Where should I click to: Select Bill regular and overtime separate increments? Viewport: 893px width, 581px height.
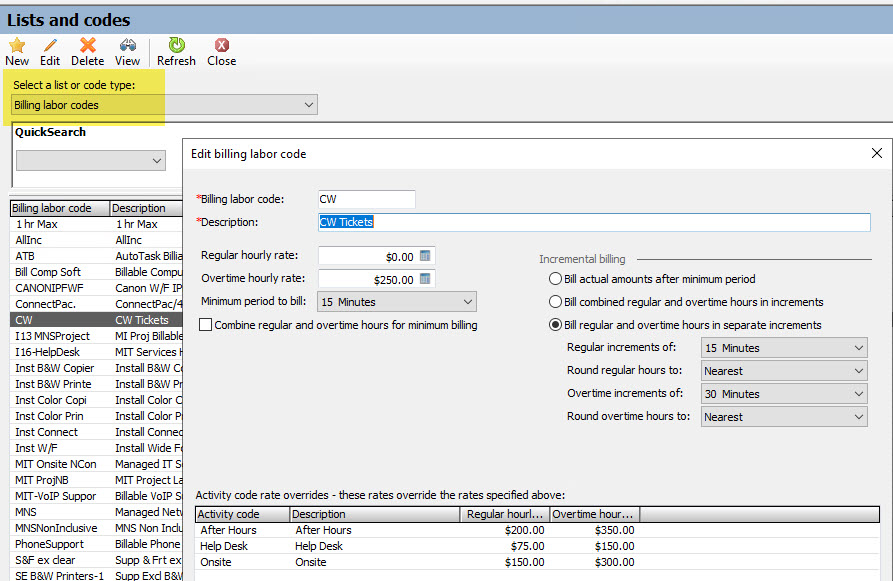coord(555,325)
